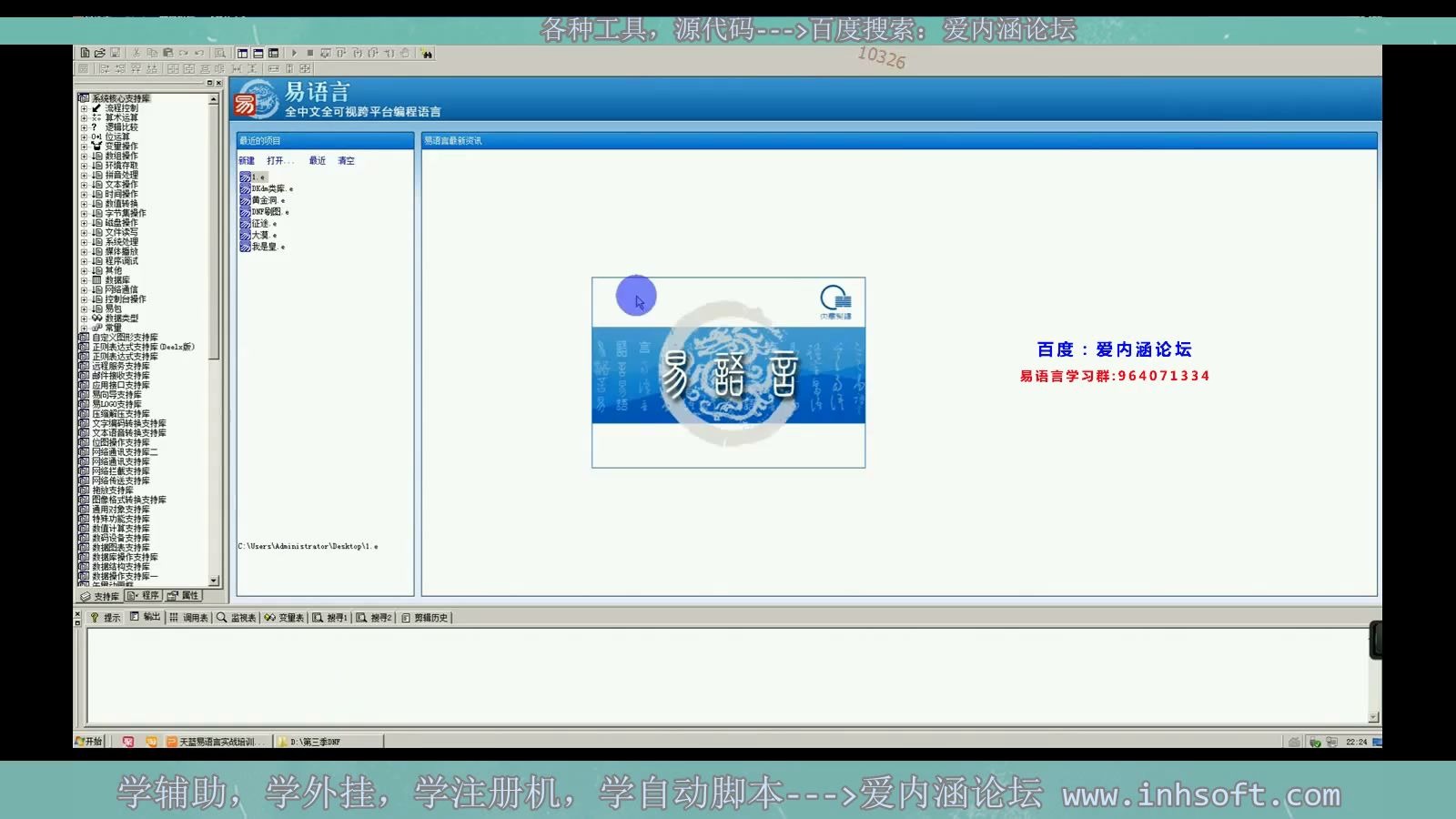Click the 开始 Start button on taskbar

pyautogui.click(x=89, y=742)
